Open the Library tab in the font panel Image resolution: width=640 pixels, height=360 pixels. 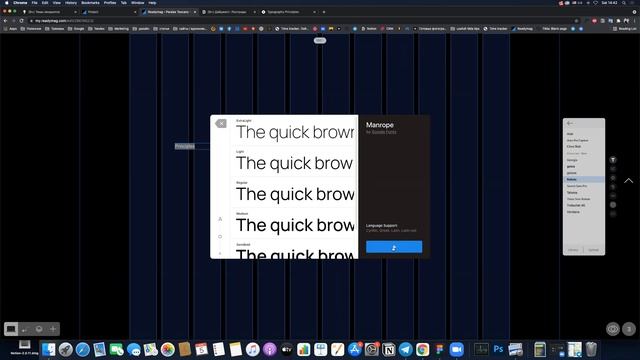(x=573, y=250)
